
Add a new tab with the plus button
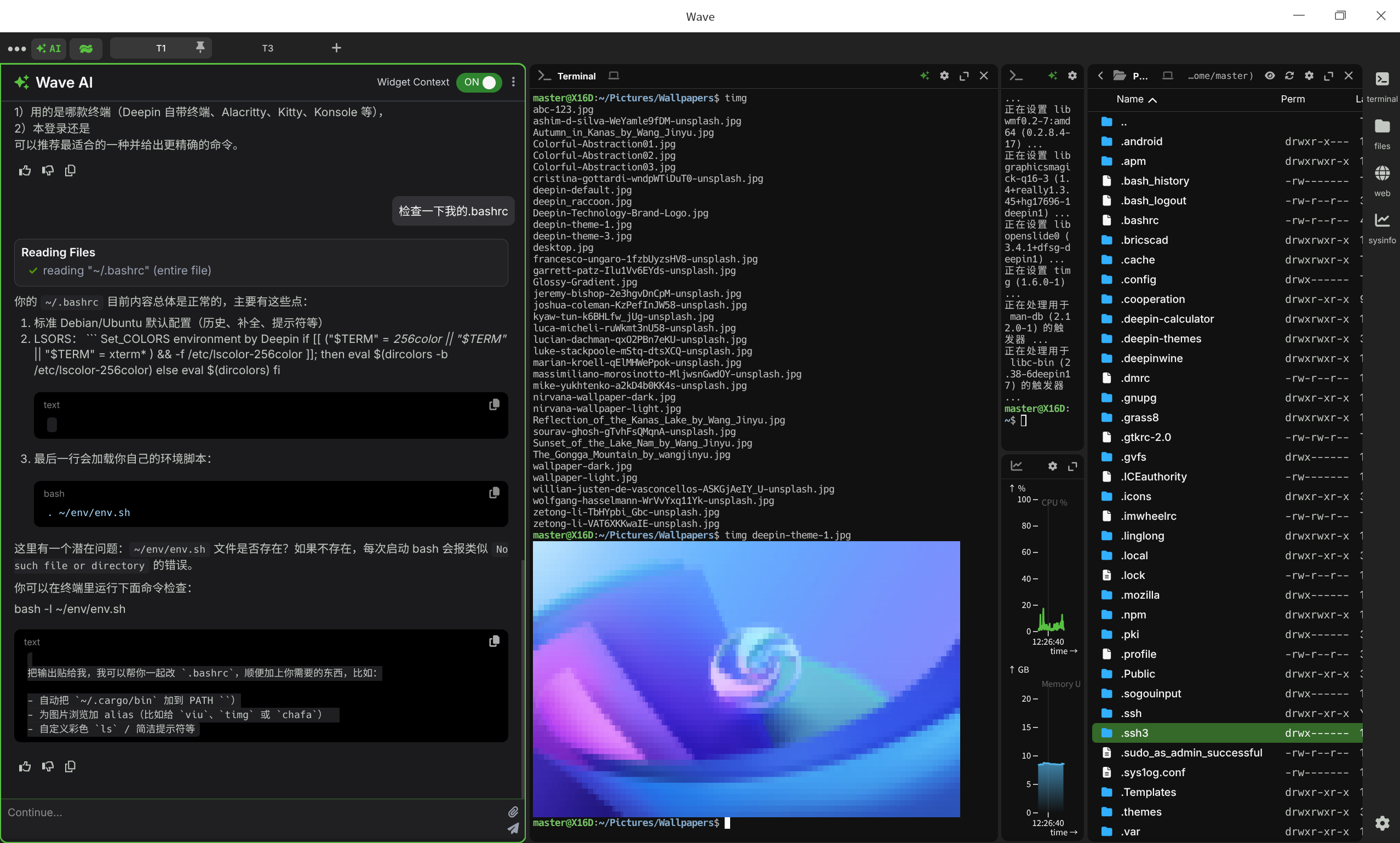(336, 48)
